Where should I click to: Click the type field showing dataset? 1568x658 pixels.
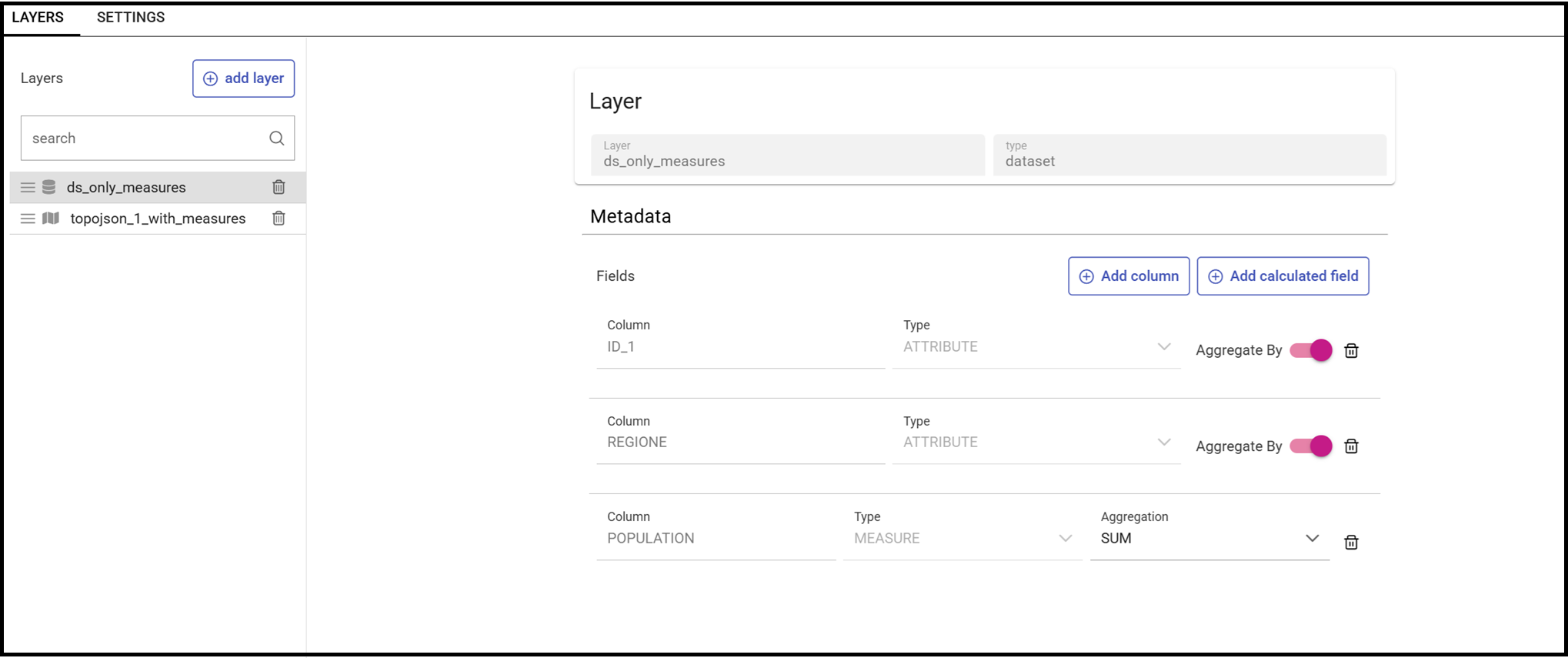[1189, 155]
